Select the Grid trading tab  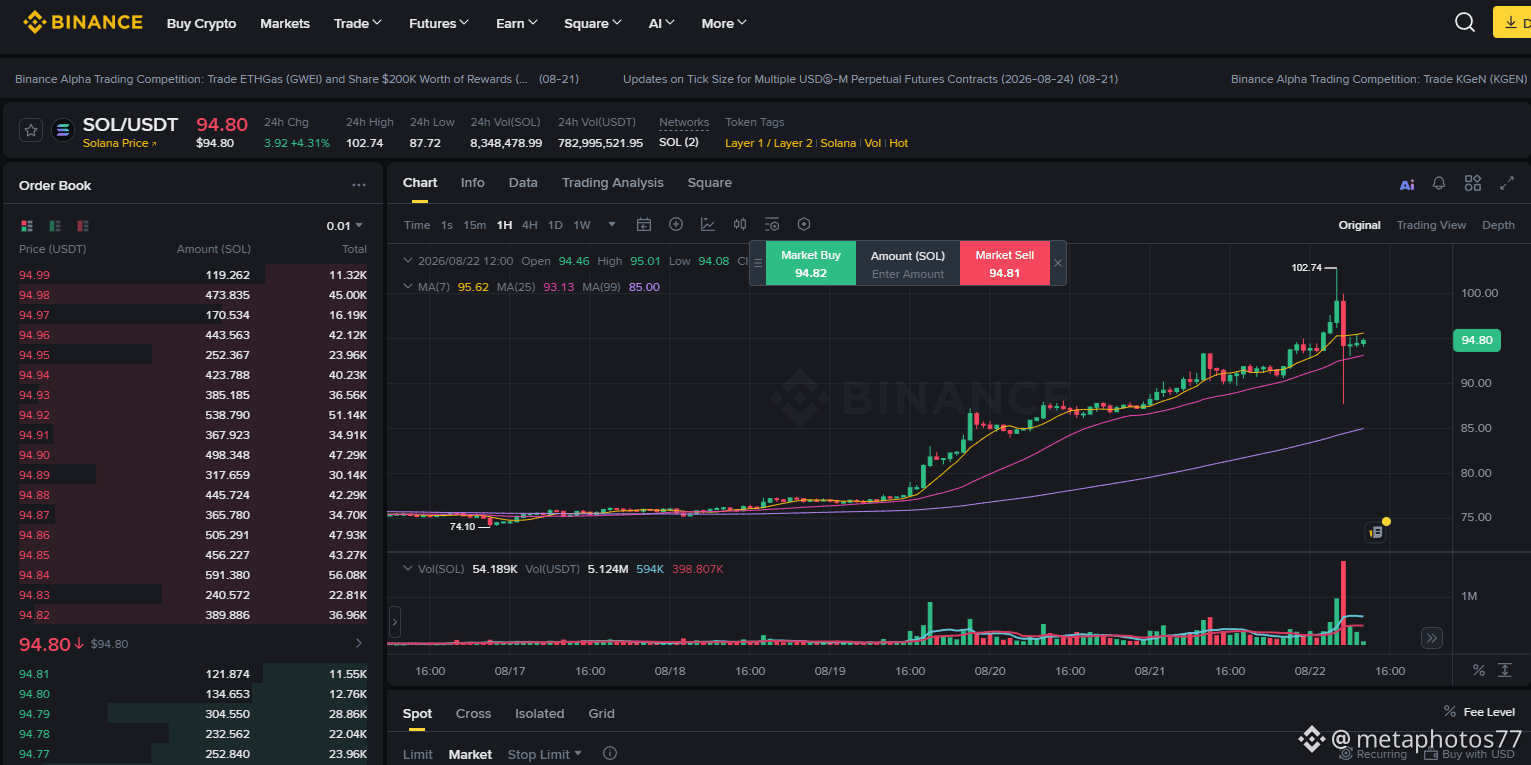[x=601, y=713]
